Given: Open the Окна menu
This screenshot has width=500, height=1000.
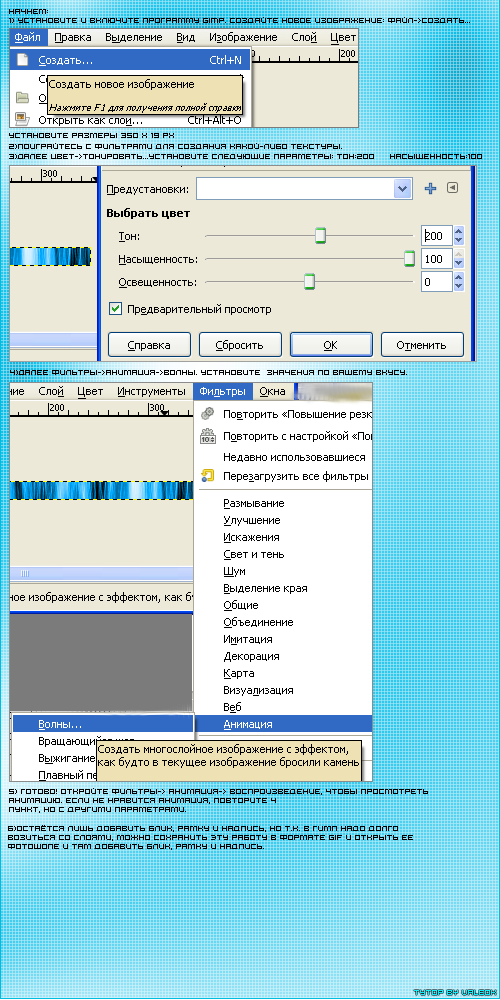Looking at the screenshot, I should tap(272, 391).
